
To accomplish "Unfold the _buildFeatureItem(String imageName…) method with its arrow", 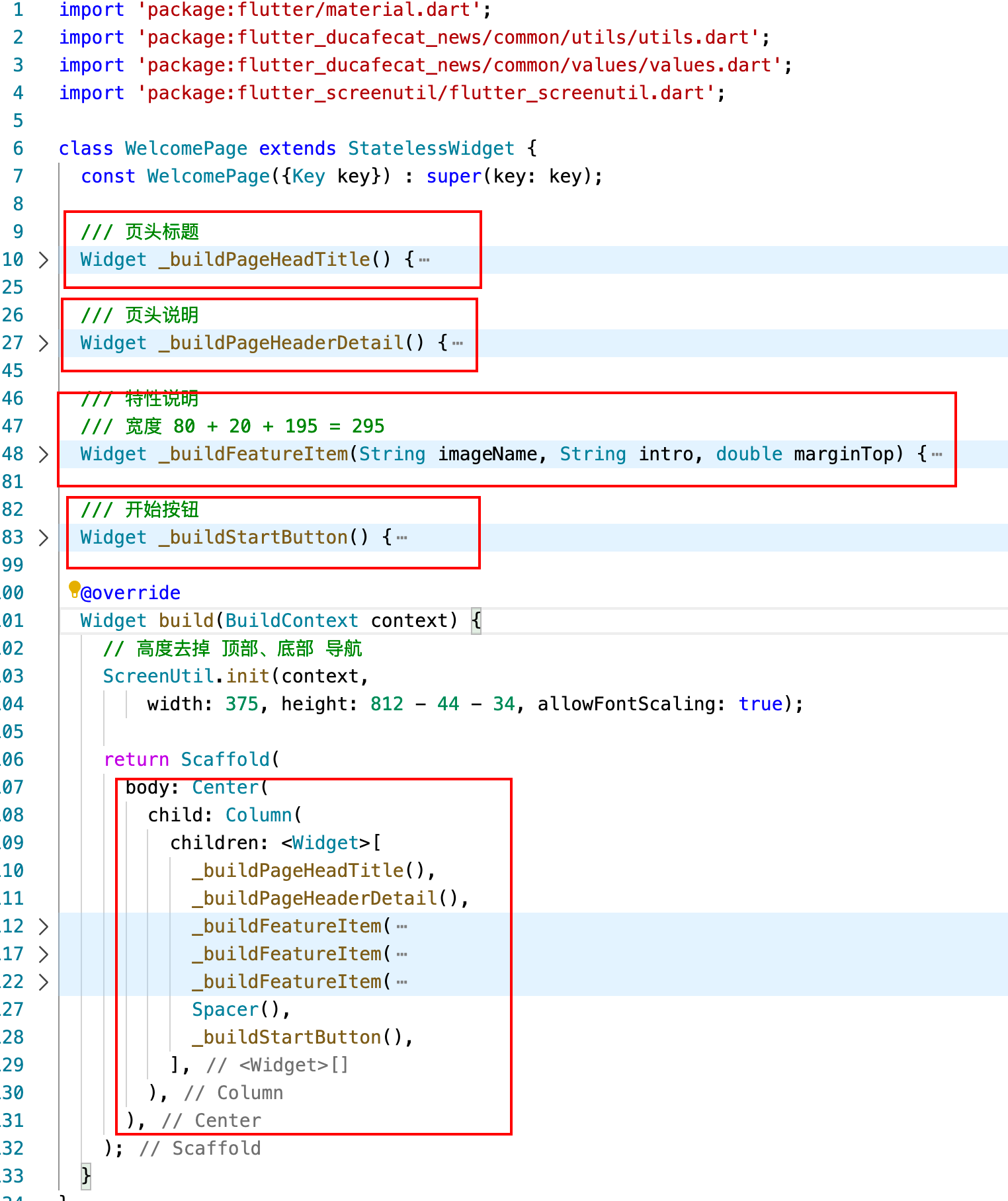I will [x=43, y=454].
